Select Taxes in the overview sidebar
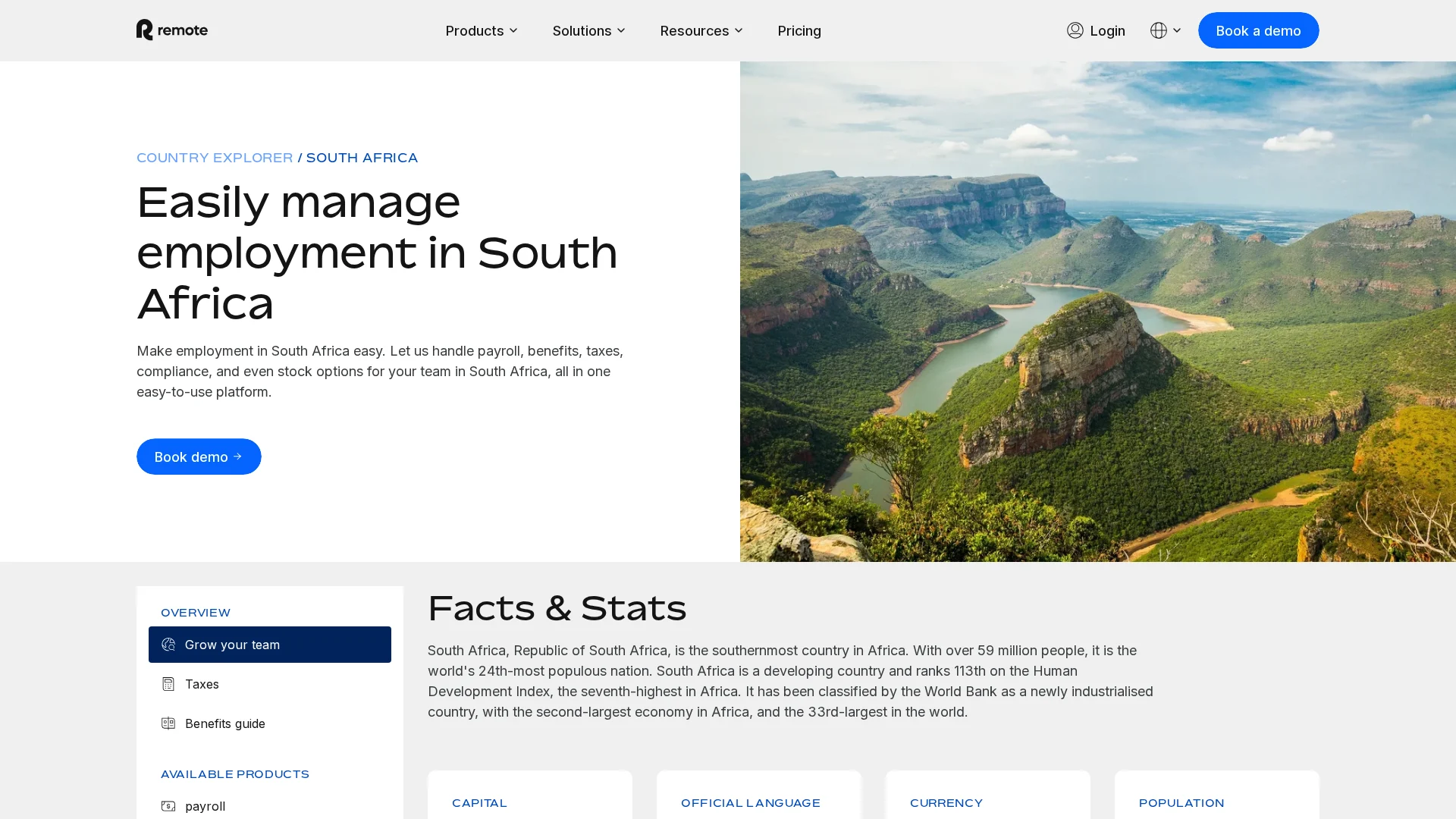This screenshot has width=1456, height=819. pos(270,684)
